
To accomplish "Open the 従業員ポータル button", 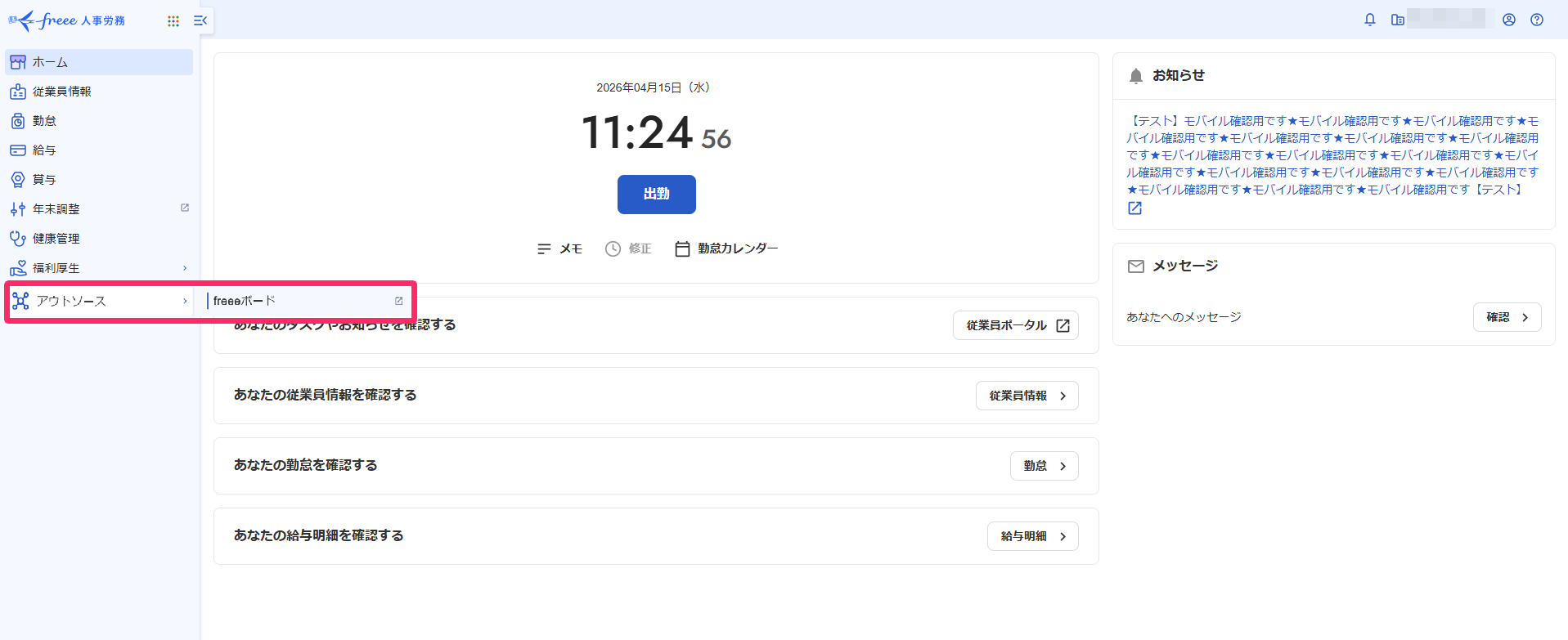I will [1016, 325].
